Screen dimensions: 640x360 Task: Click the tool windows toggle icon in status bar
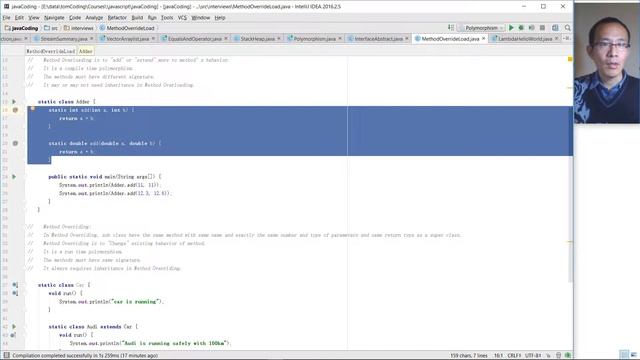[x=7, y=356]
